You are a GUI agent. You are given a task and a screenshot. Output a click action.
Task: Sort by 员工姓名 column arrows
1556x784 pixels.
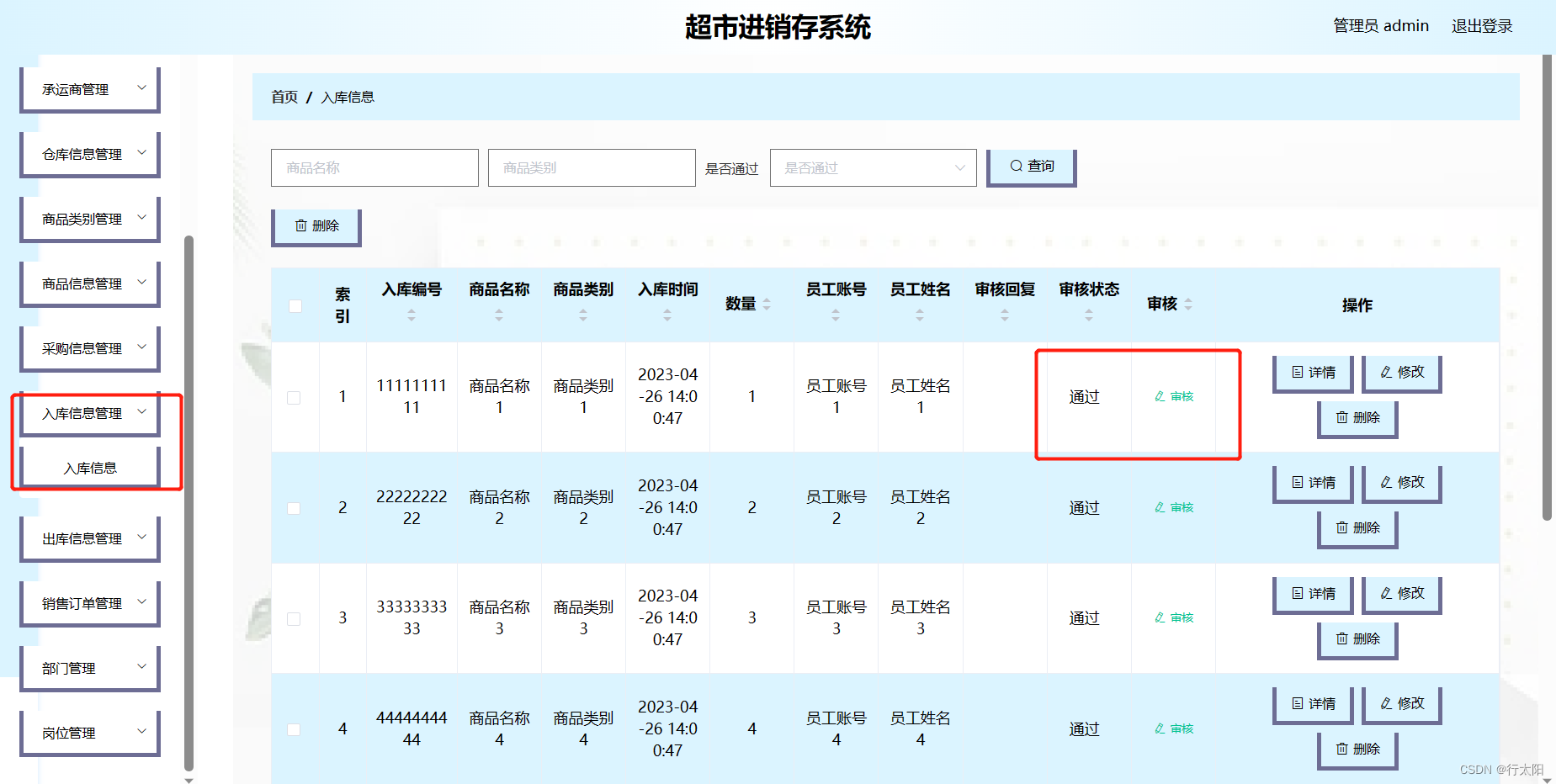pyautogui.click(x=920, y=315)
